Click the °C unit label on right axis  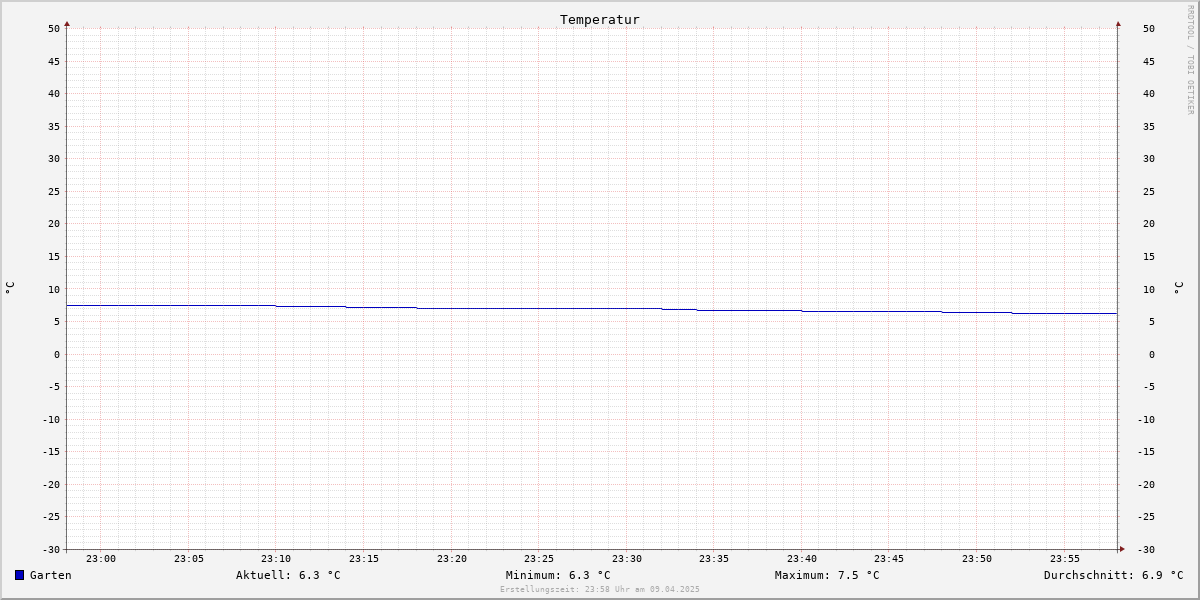[x=1178, y=288]
